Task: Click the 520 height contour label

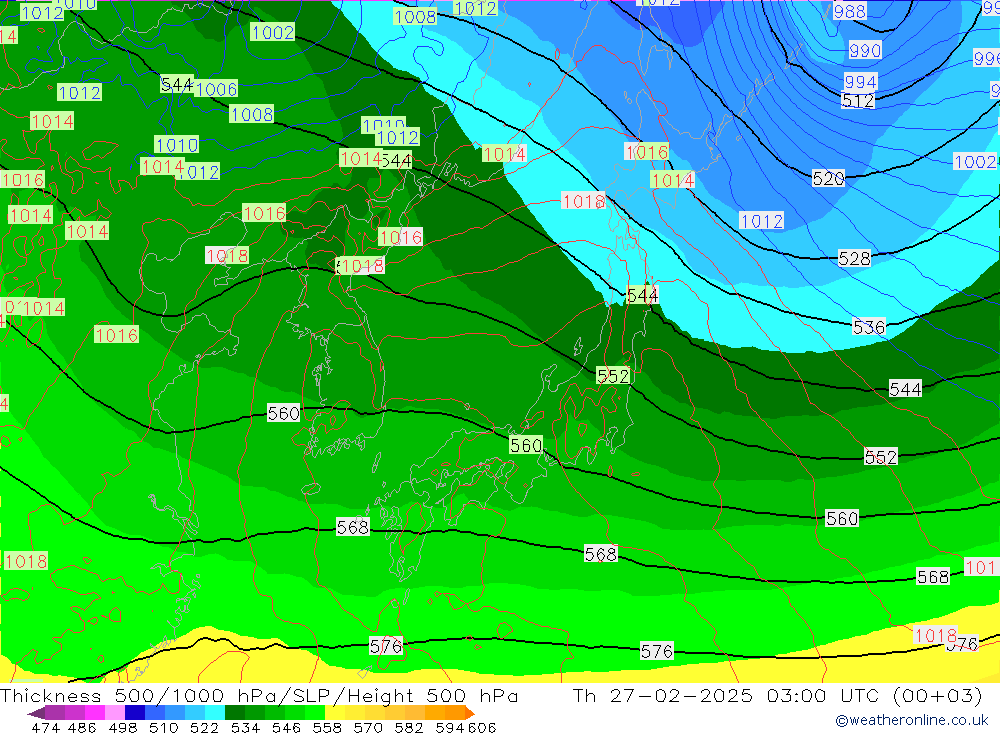Action: [x=828, y=179]
